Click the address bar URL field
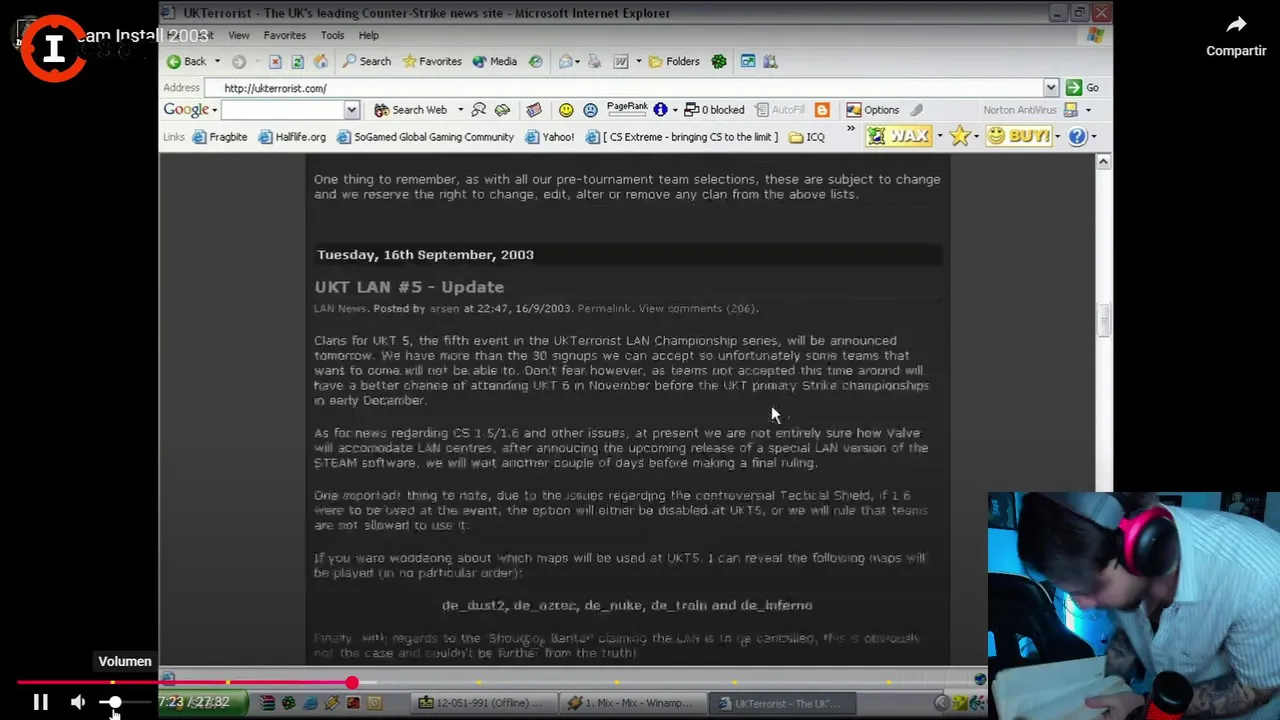1280x720 pixels. click(630, 88)
